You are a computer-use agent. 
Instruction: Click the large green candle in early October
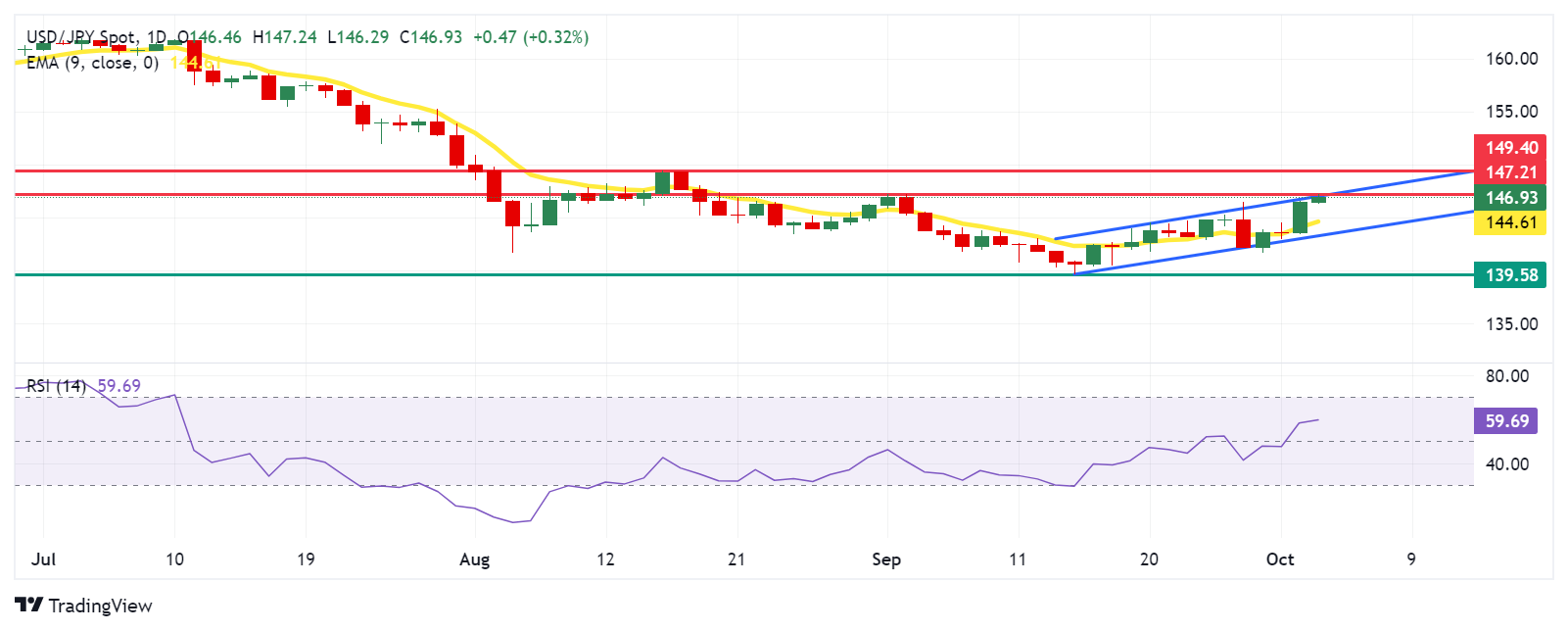[x=1300, y=217]
